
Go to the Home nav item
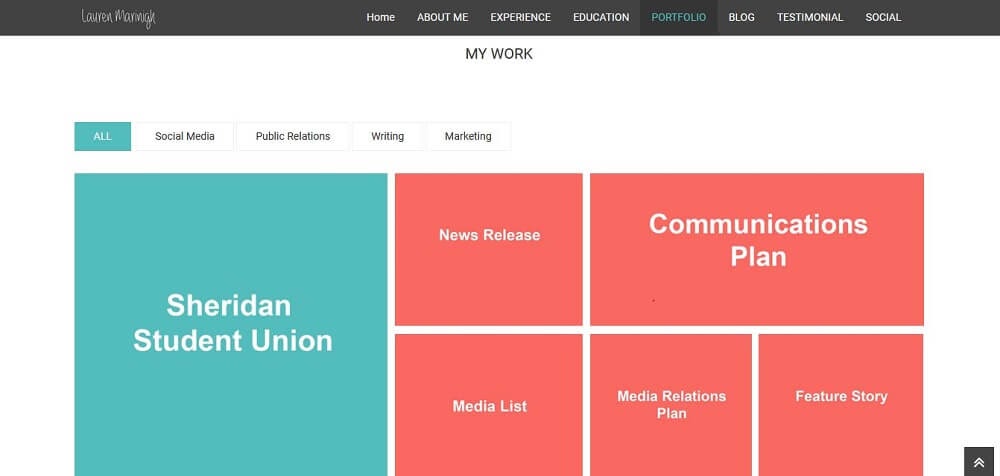tap(380, 17)
